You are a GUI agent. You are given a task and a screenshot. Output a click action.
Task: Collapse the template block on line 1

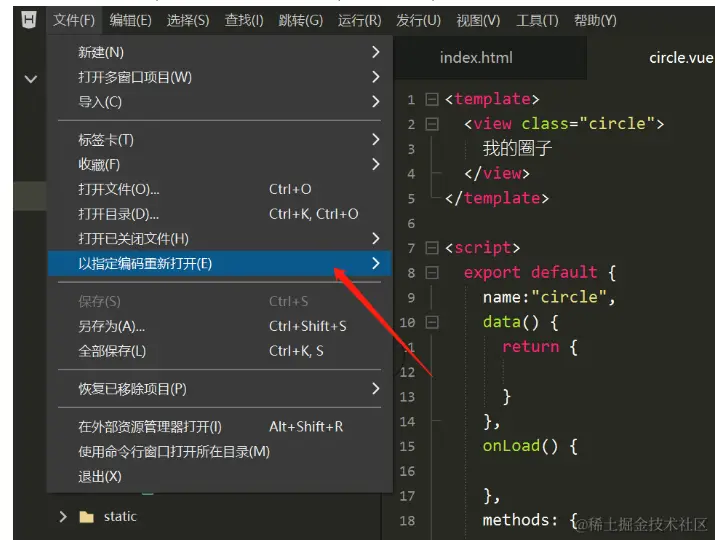tap(432, 99)
